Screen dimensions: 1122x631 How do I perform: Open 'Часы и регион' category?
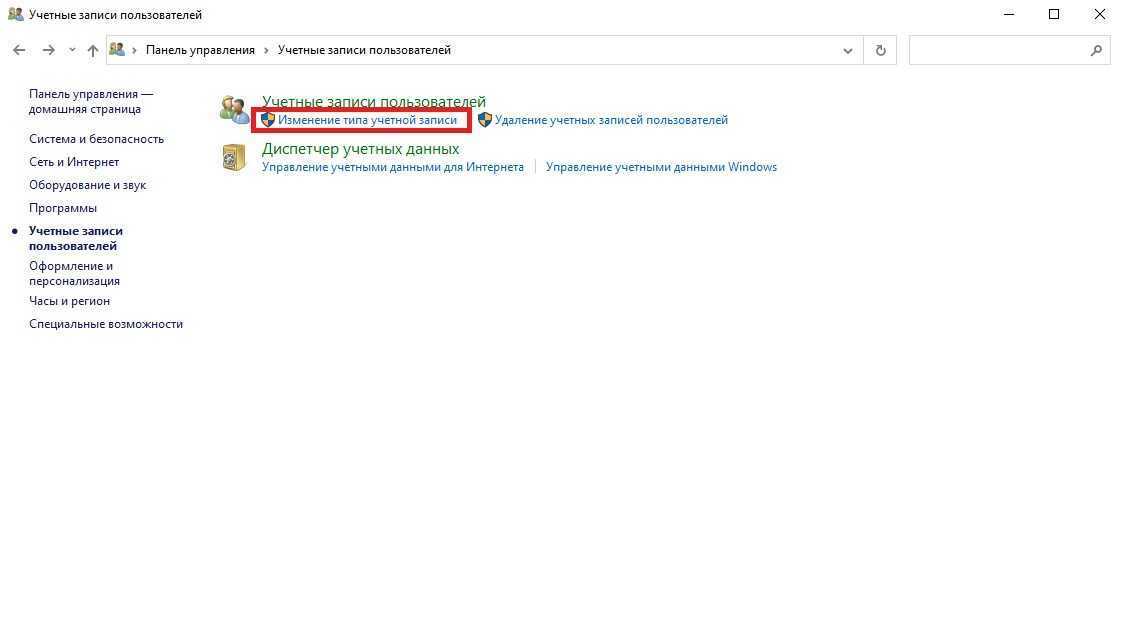coord(69,301)
